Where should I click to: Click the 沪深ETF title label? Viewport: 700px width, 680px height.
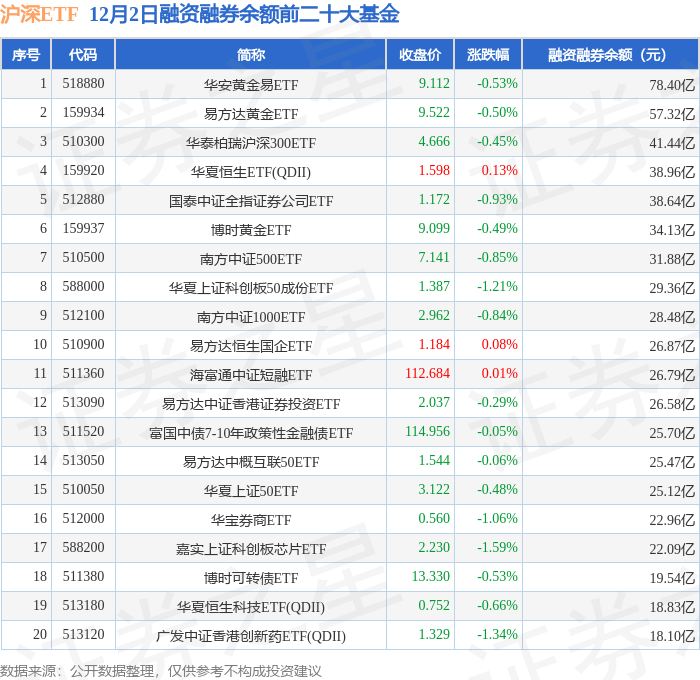pos(39,15)
